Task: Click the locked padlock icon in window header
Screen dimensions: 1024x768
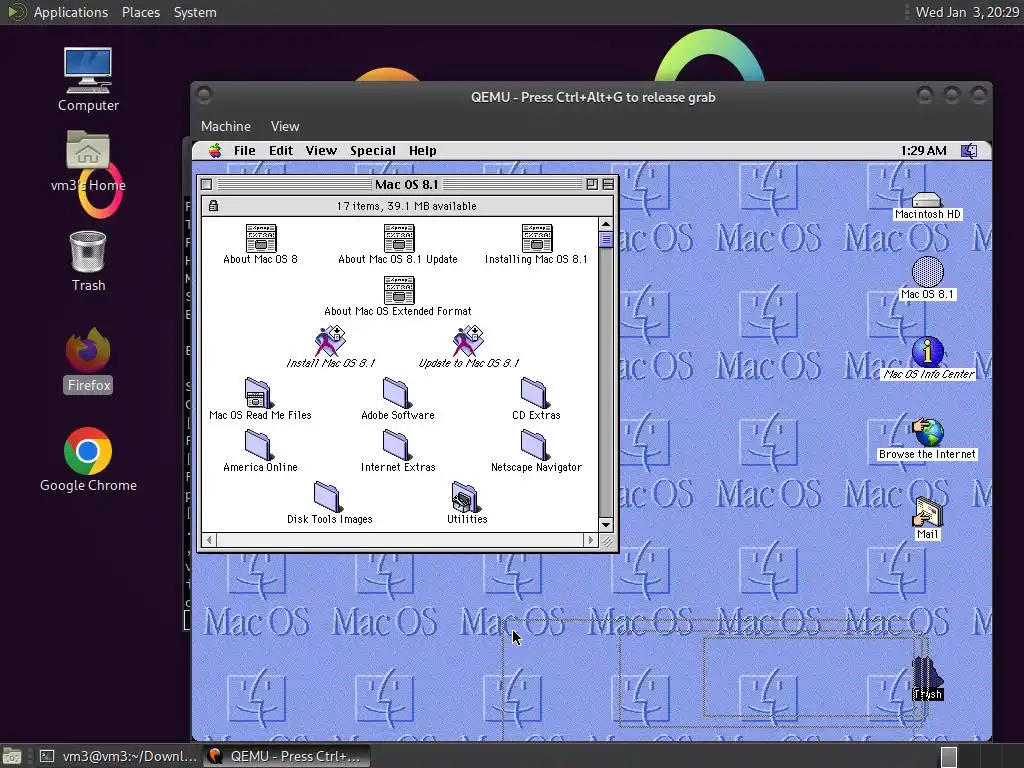Action: [213, 206]
